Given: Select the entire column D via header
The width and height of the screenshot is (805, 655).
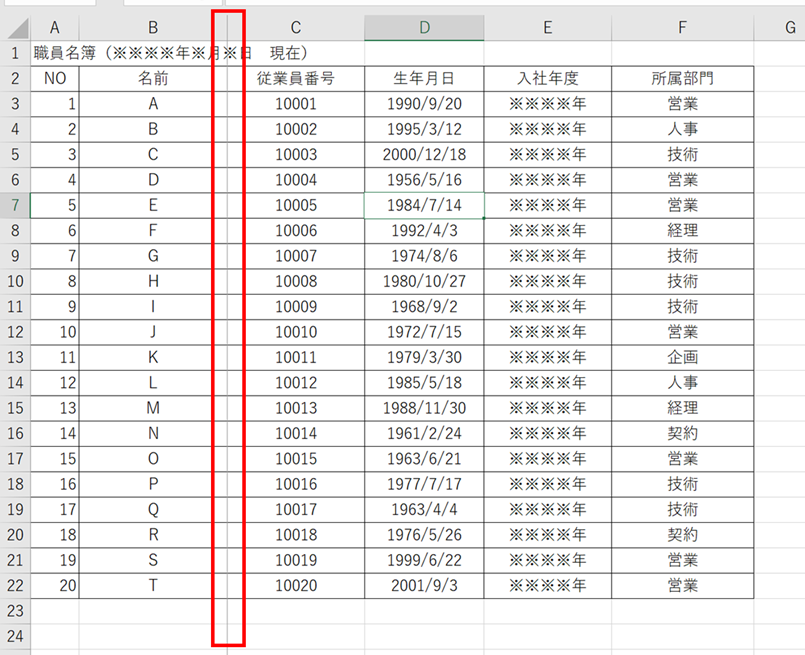Looking at the screenshot, I should tap(424, 28).
